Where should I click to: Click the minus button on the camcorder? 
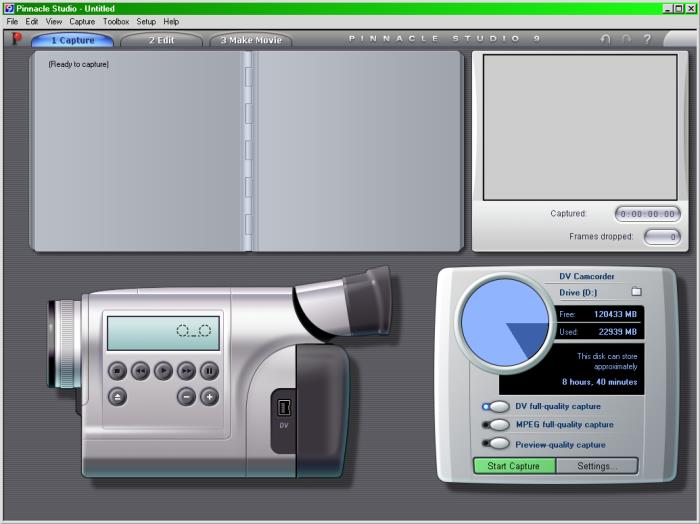coord(187,396)
